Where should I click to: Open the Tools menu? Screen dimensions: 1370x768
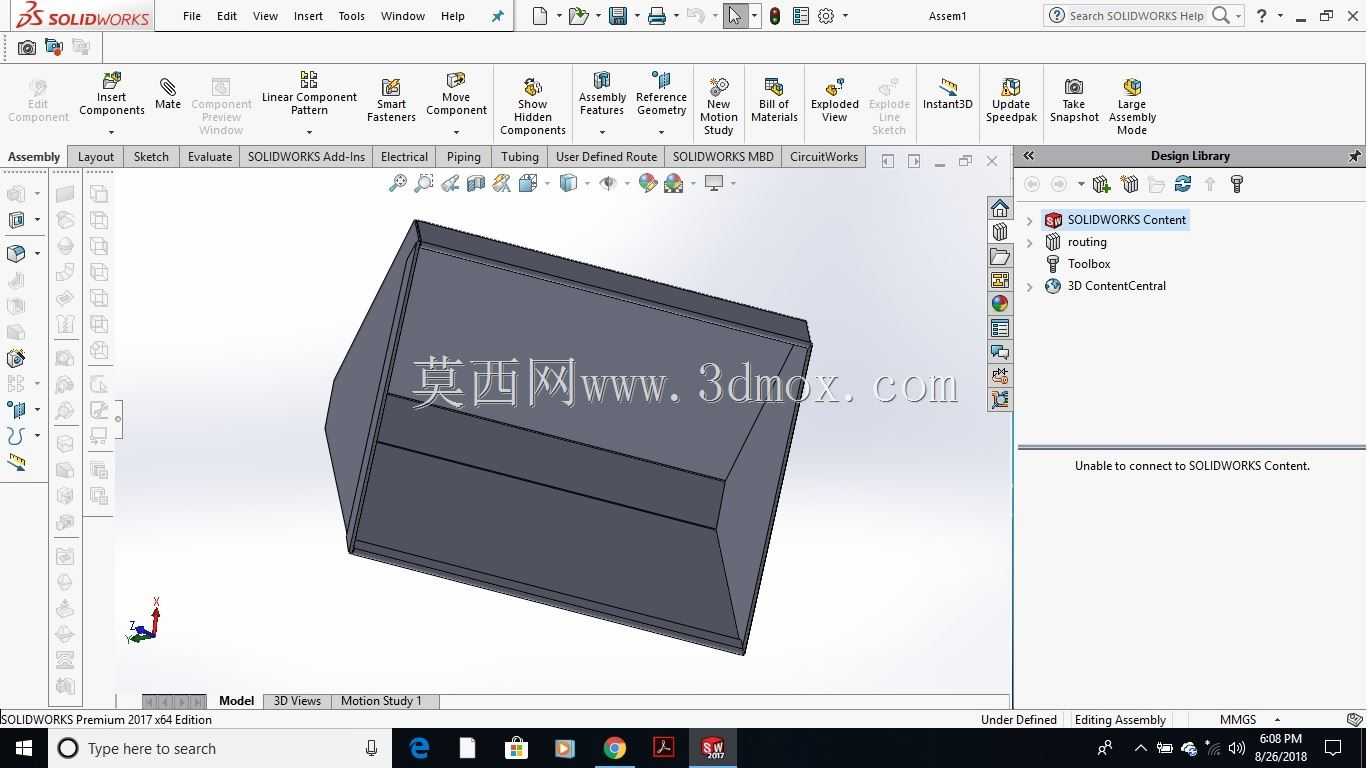coord(351,16)
